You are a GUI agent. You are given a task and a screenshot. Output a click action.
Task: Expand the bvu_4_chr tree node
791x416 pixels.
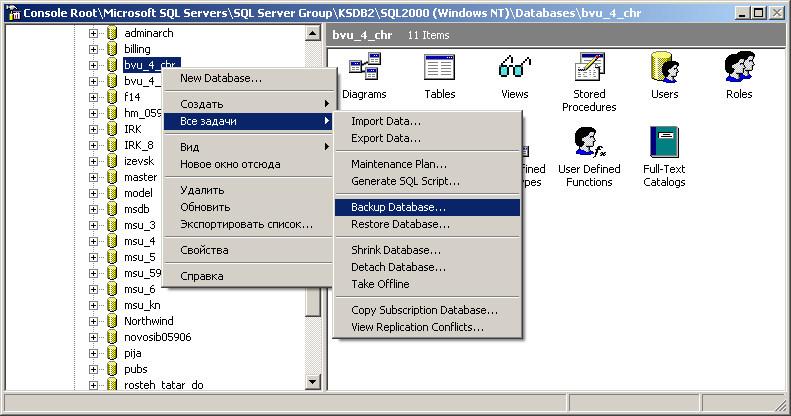93,65
